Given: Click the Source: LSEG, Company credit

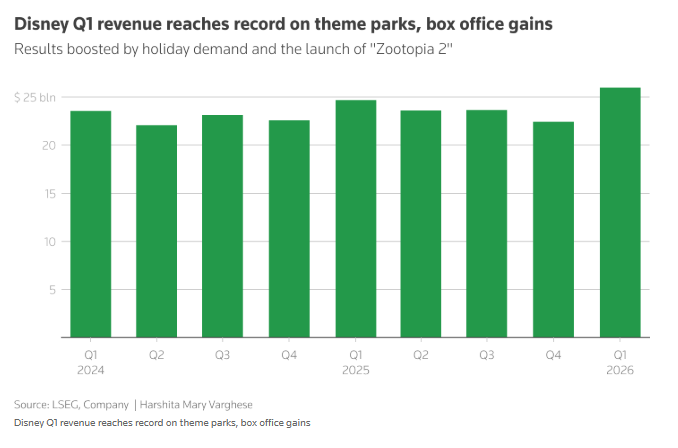Looking at the screenshot, I should (71, 405).
